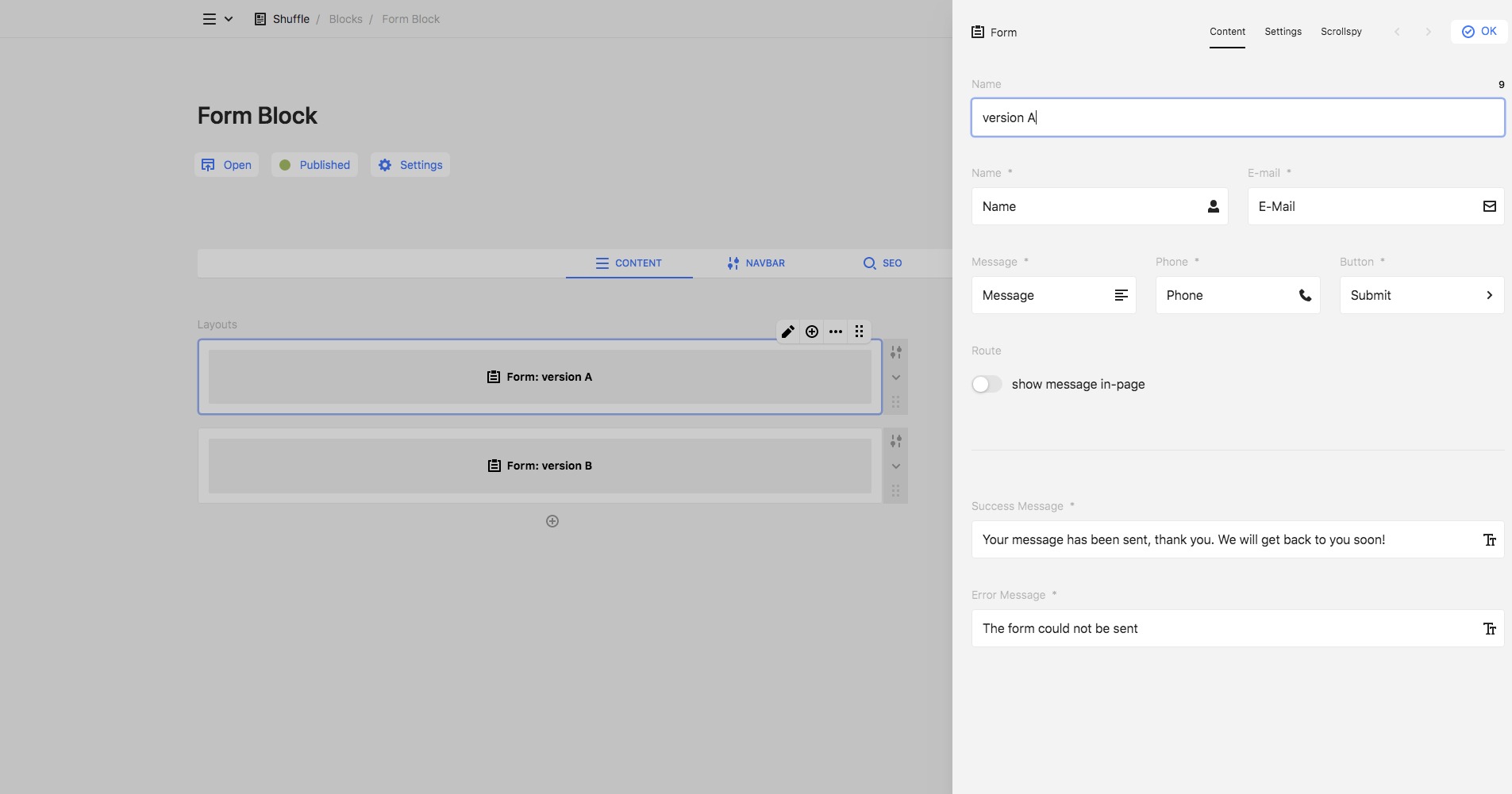Click the phone icon in Phone field
Screen dimensions: 1512x794
click(x=1305, y=295)
